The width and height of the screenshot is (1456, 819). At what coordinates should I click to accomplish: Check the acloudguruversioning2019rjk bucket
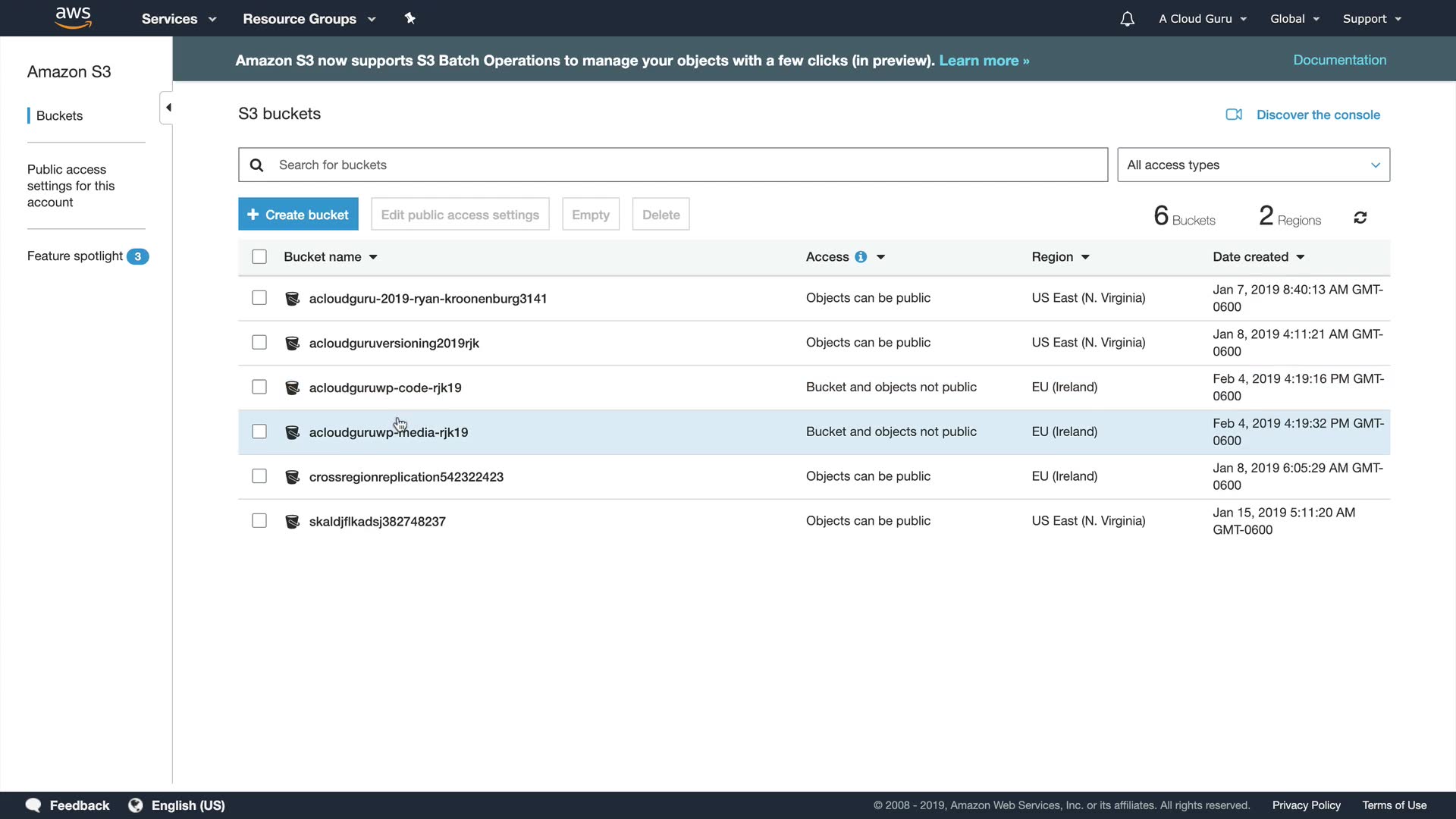[x=259, y=343]
